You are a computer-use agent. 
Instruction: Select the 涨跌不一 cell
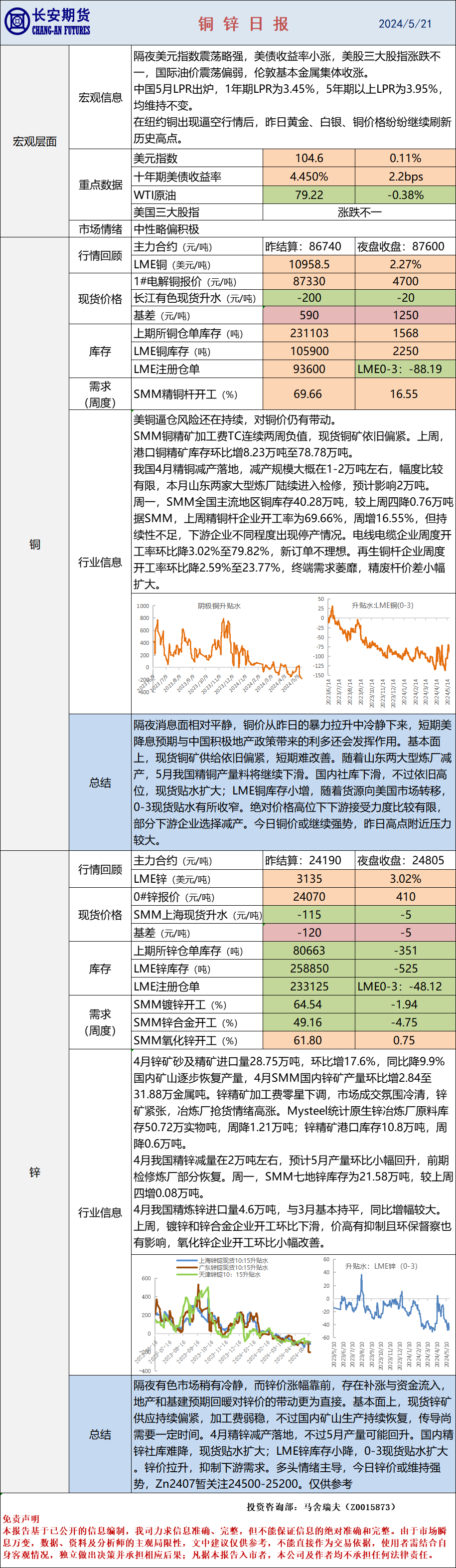coord(359,212)
